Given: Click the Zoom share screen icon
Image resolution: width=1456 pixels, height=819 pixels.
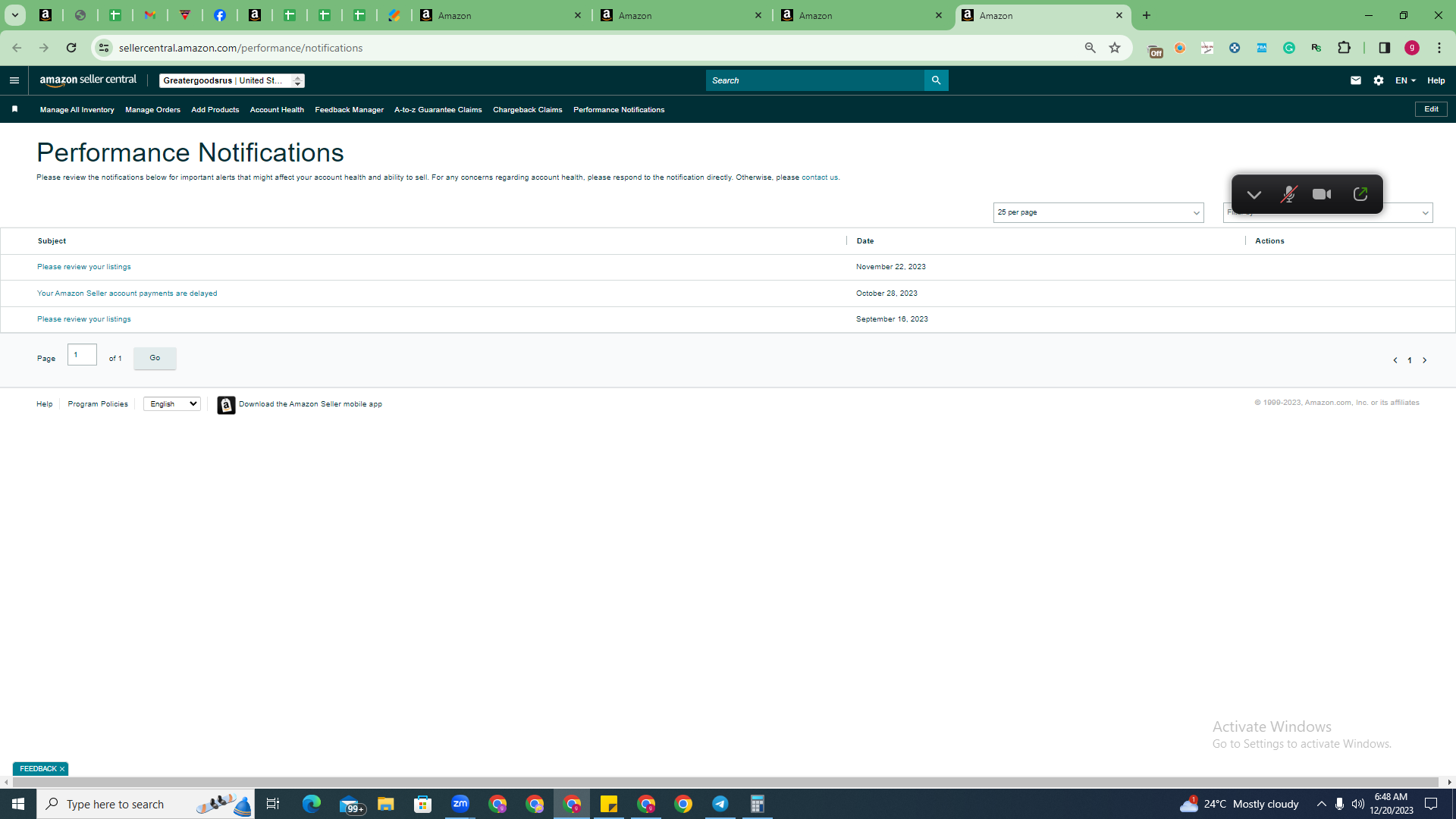Looking at the screenshot, I should (x=1360, y=195).
